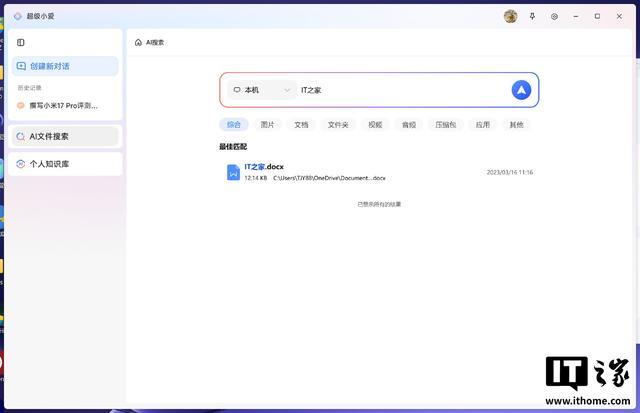Click the 个人知识库 icon in sidebar
Viewport: 640px width, 413px height.
[20, 164]
